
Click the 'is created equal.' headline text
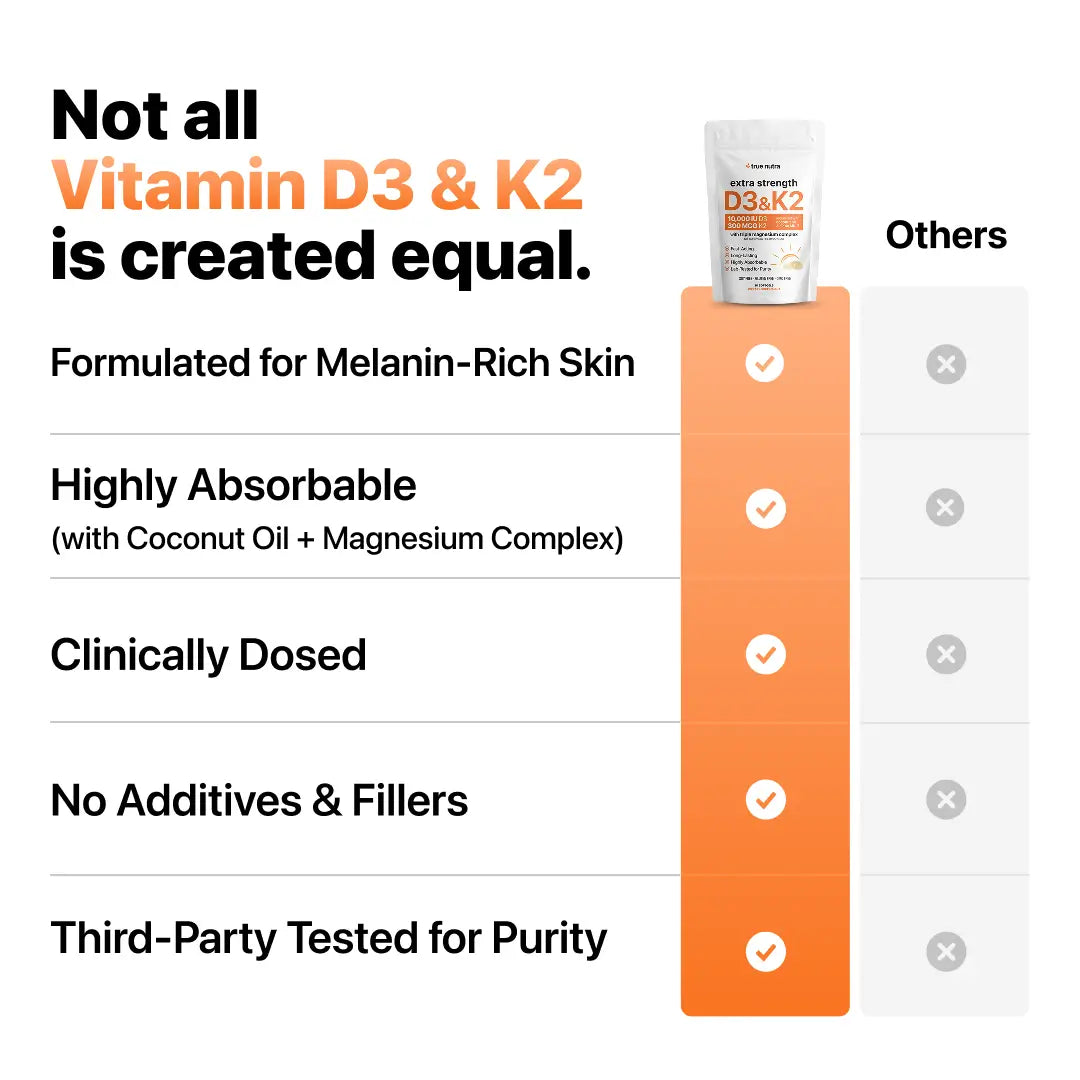pos(320,256)
